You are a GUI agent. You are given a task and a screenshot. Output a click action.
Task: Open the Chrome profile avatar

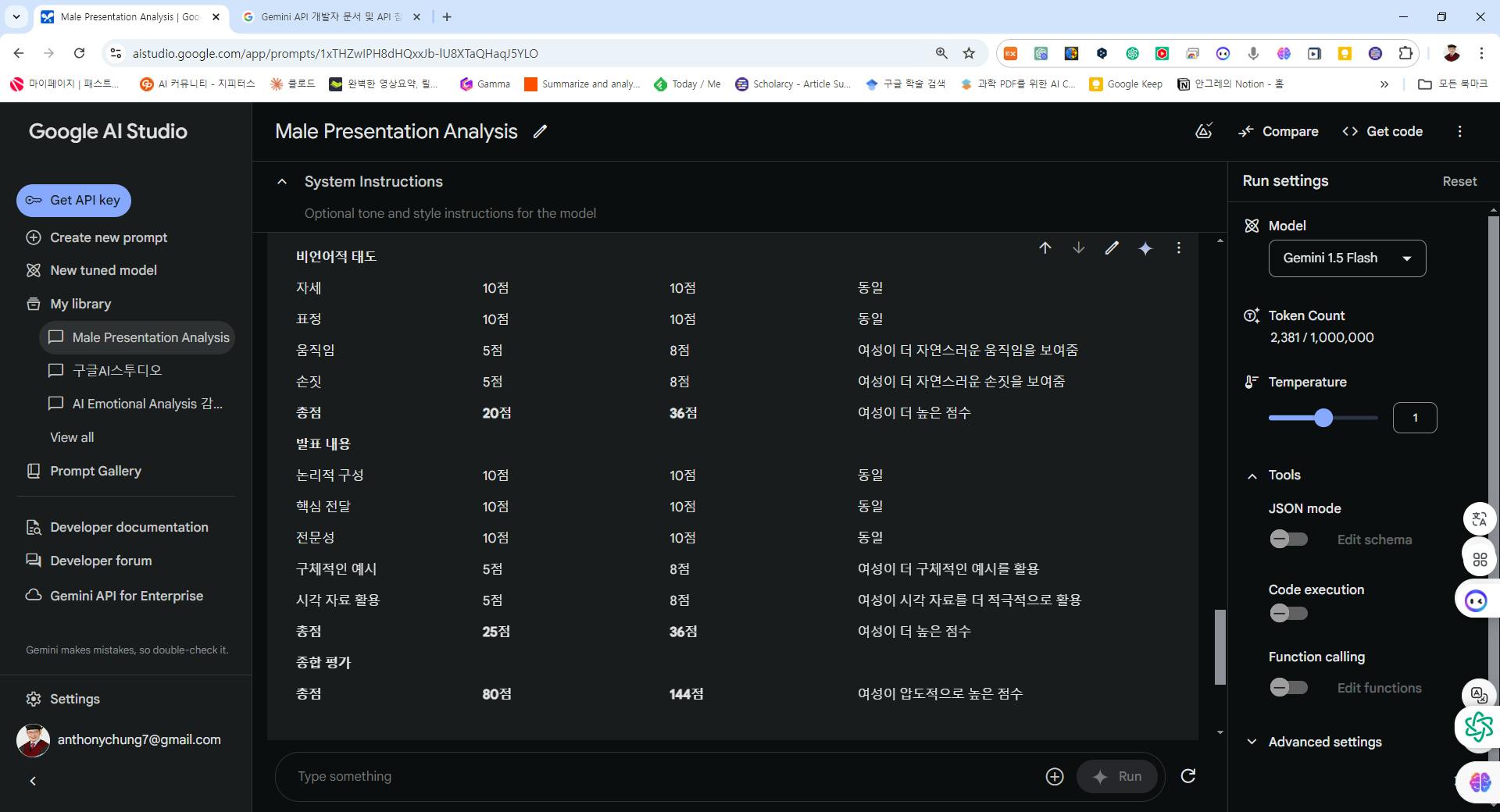coord(1452,53)
